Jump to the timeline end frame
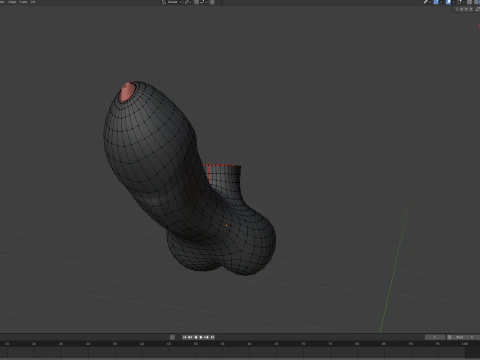 click(212, 337)
